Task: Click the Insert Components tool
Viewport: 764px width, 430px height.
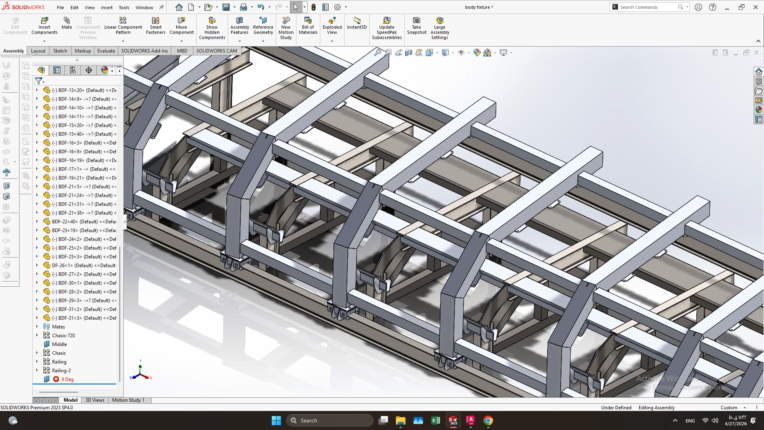Action: click(x=44, y=26)
